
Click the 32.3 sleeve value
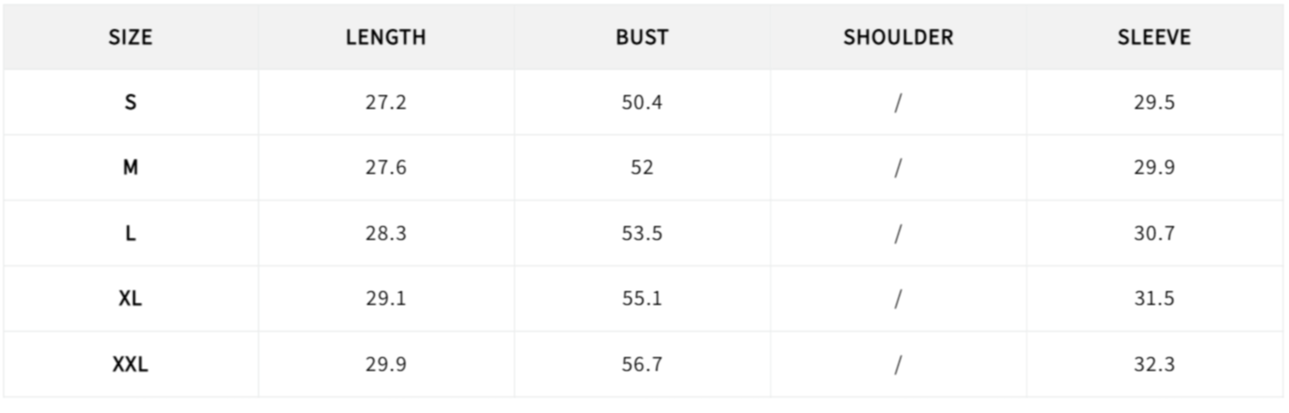1154,365
